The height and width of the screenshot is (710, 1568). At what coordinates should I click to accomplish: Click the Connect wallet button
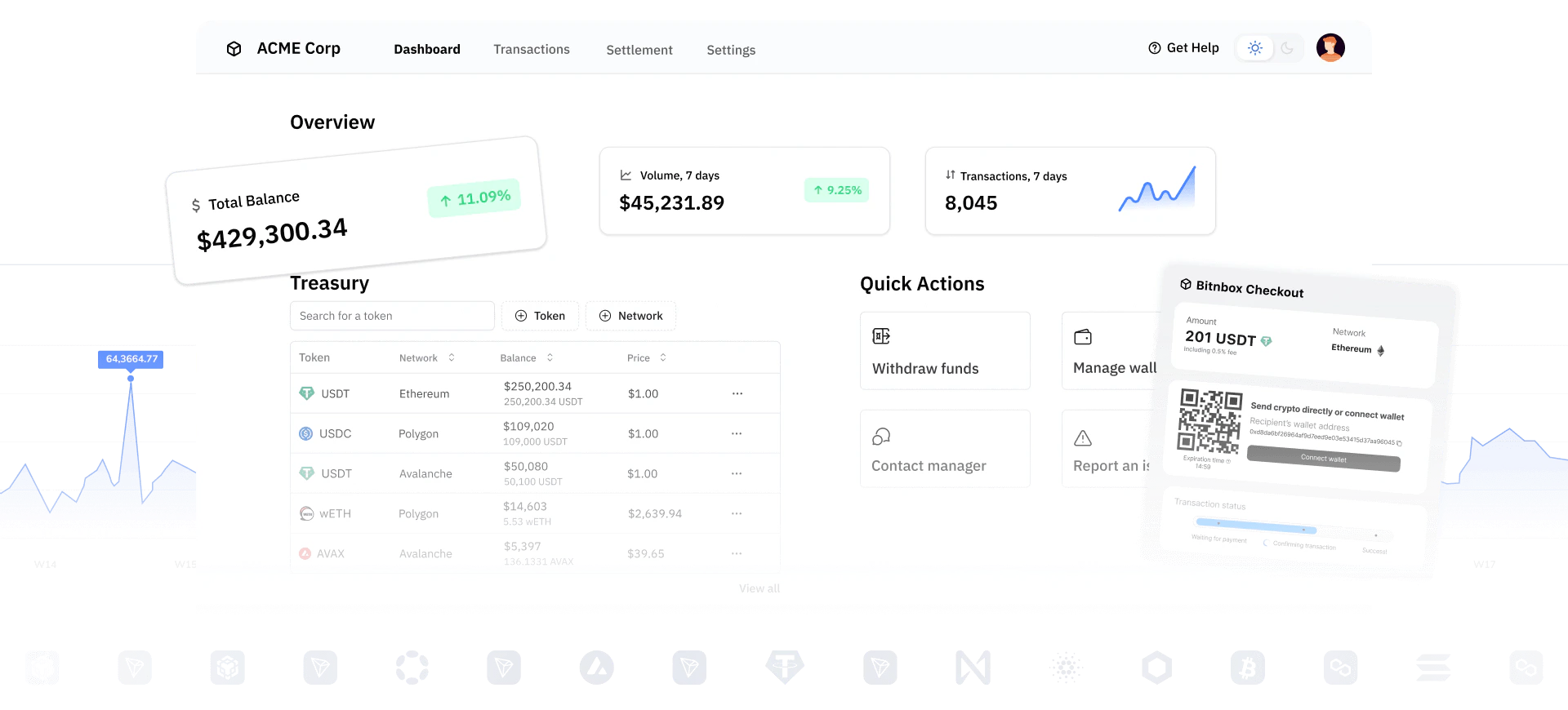pos(1324,459)
